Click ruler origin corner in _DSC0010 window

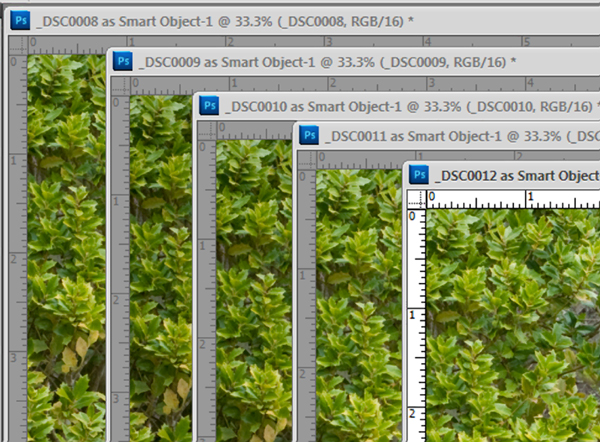(207, 130)
